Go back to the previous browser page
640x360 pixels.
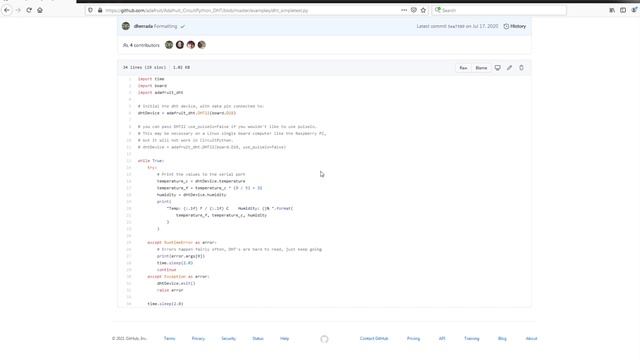coord(7,10)
